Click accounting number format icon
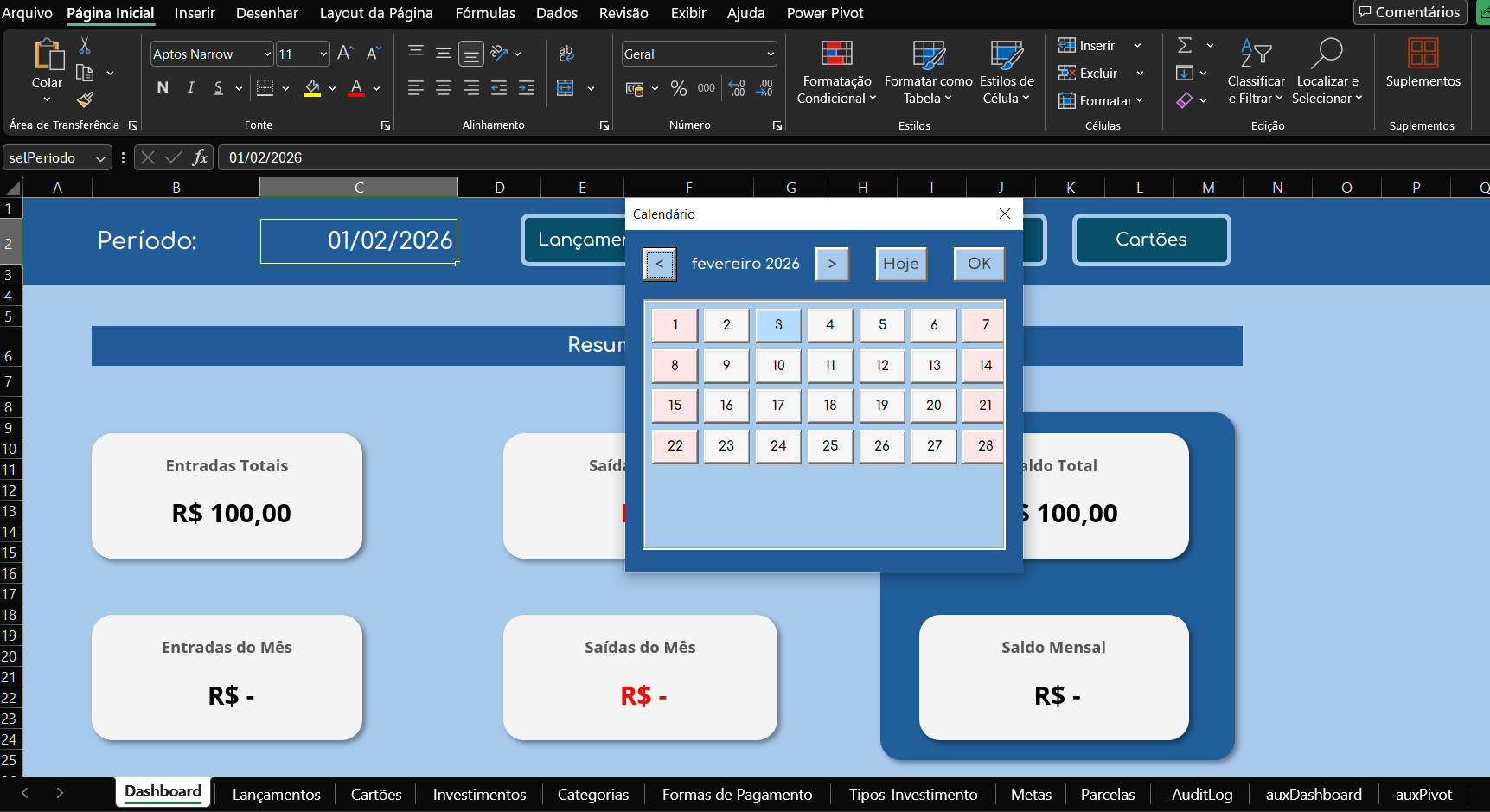 (635, 88)
